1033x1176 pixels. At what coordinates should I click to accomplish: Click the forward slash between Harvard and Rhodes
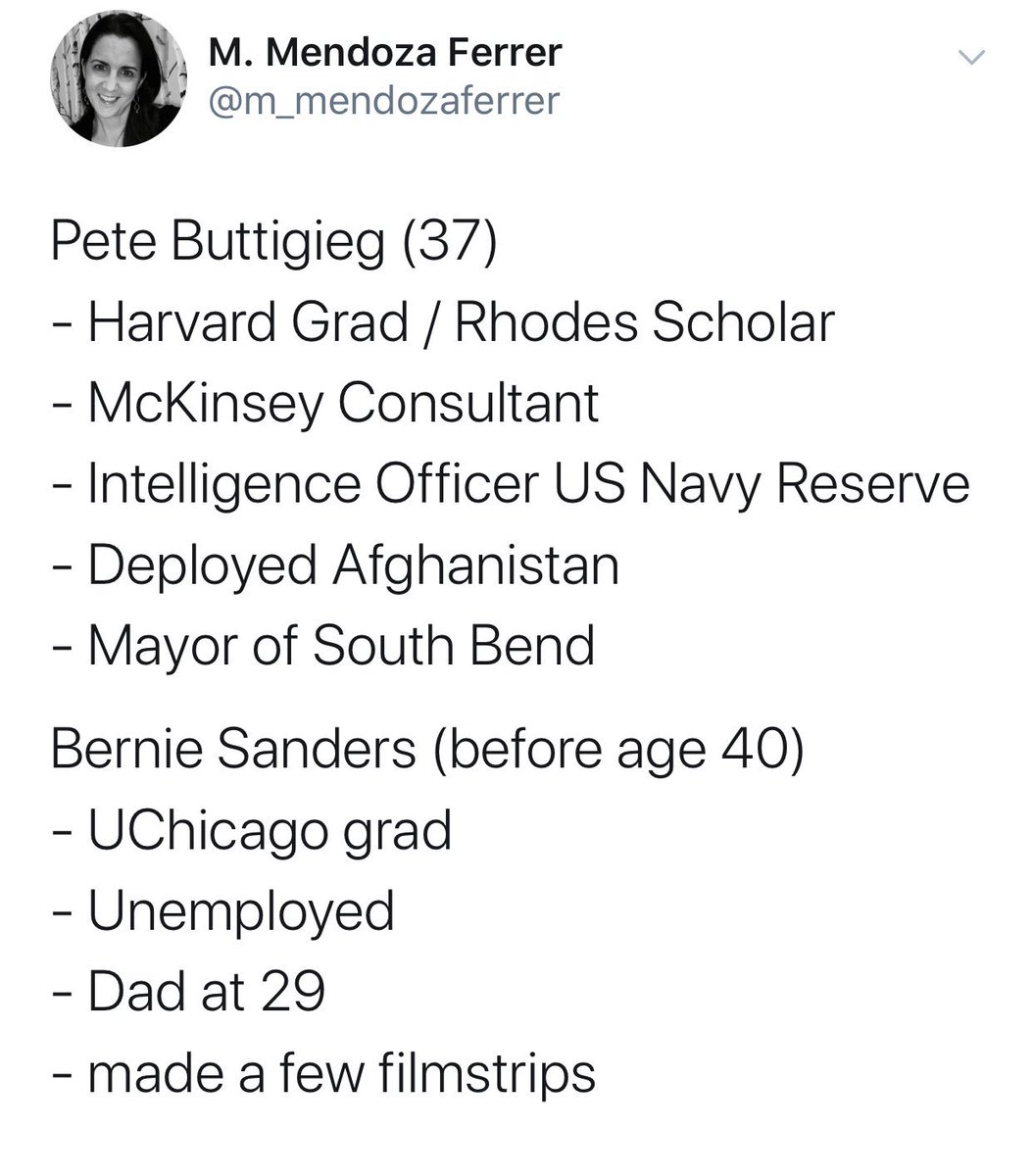click(x=431, y=323)
